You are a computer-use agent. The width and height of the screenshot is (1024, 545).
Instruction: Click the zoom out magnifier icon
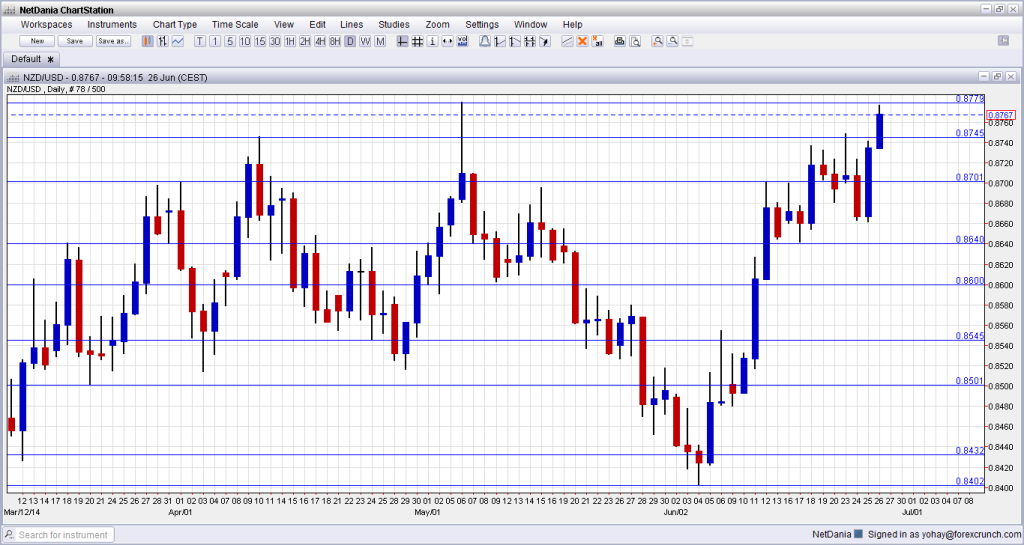pyautogui.click(x=672, y=41)
